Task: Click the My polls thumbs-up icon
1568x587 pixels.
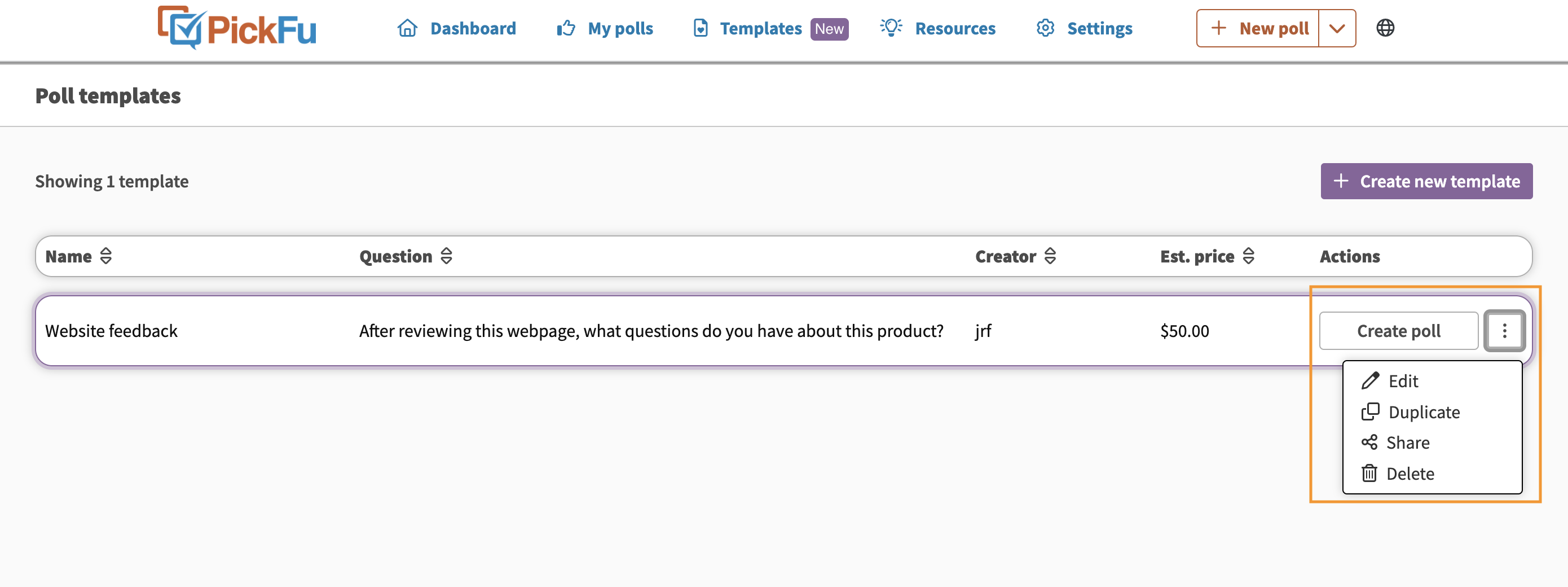Action: (x=566, y=28)
